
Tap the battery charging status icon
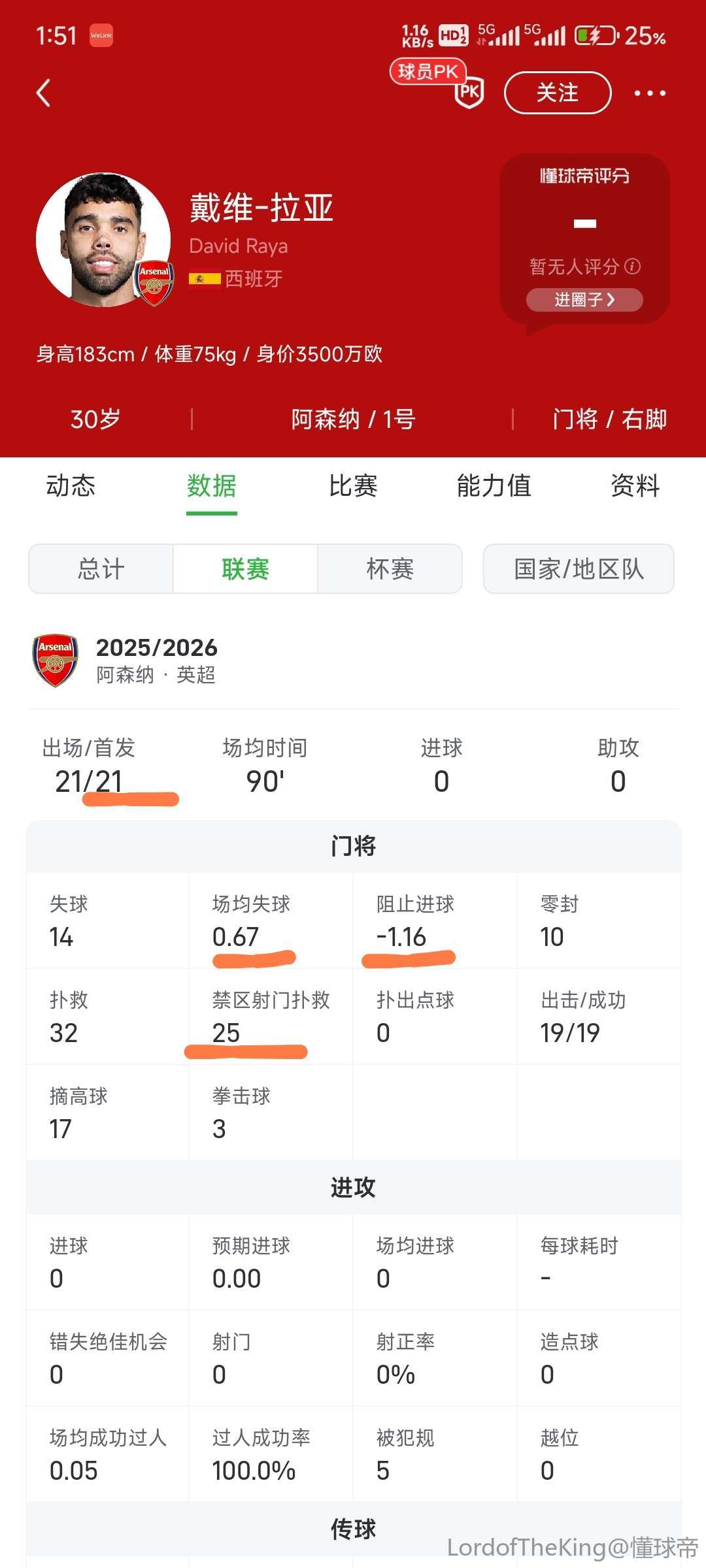pos(595,35)
